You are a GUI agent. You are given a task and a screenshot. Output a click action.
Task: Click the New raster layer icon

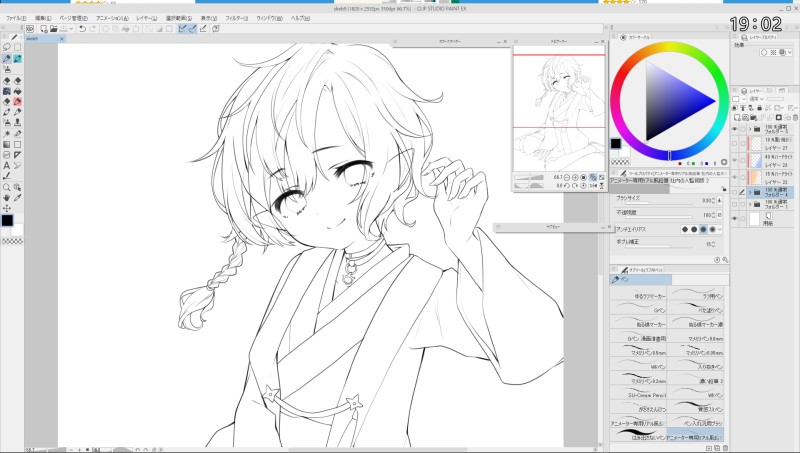click(x=737, y=117)
